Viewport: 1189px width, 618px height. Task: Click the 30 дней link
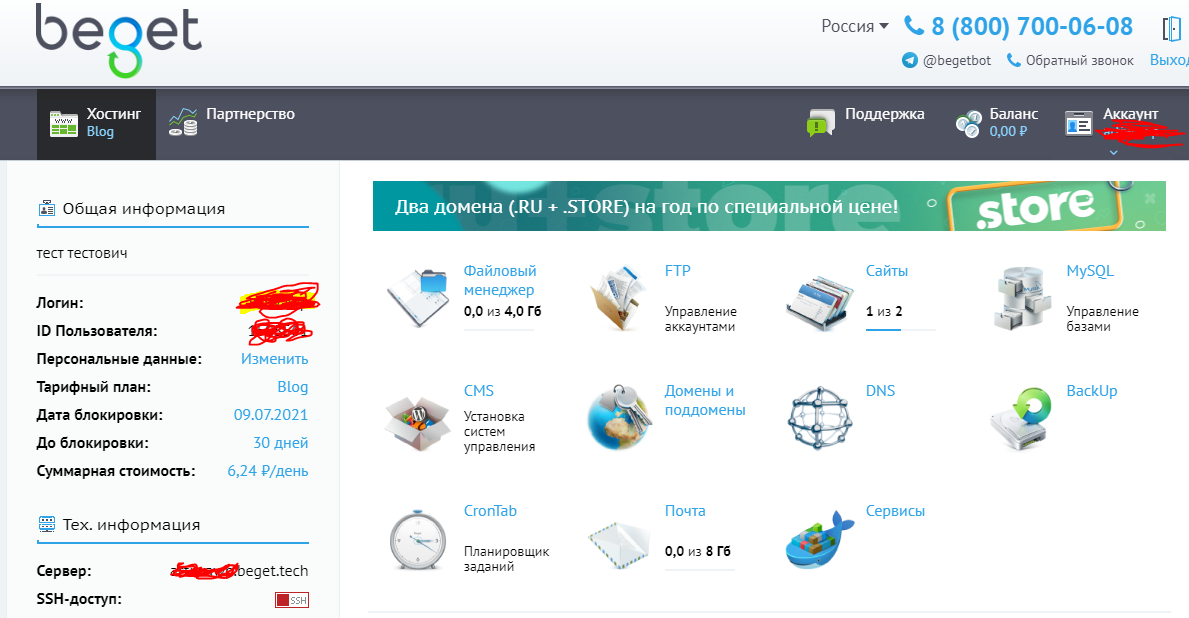[x=281, y=443]
